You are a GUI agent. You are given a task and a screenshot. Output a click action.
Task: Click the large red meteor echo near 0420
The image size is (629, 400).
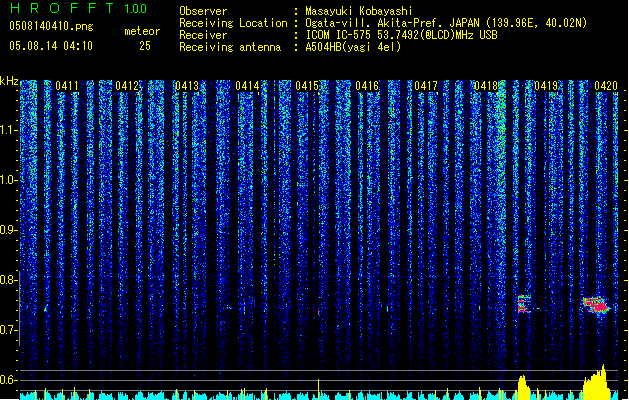pyautogui.click(x=596, y=305)
